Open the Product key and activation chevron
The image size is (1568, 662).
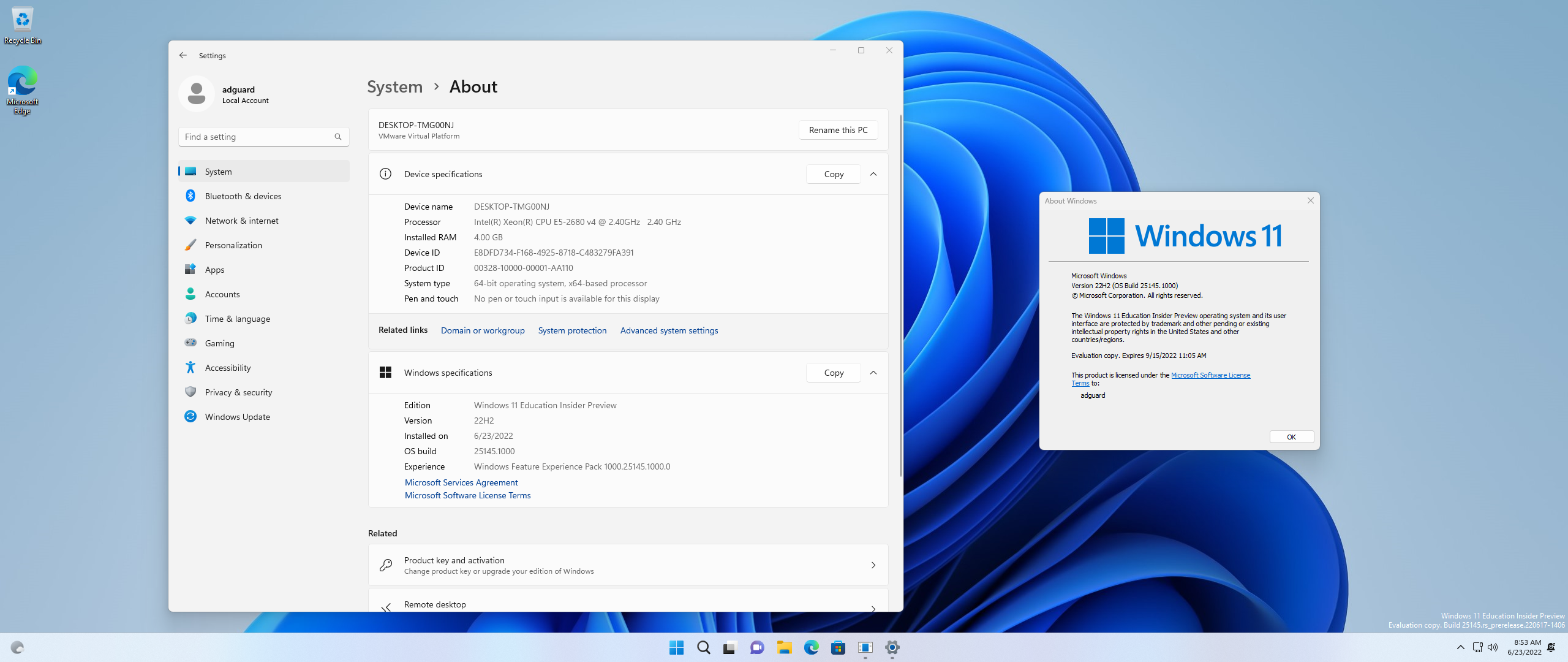873,565
